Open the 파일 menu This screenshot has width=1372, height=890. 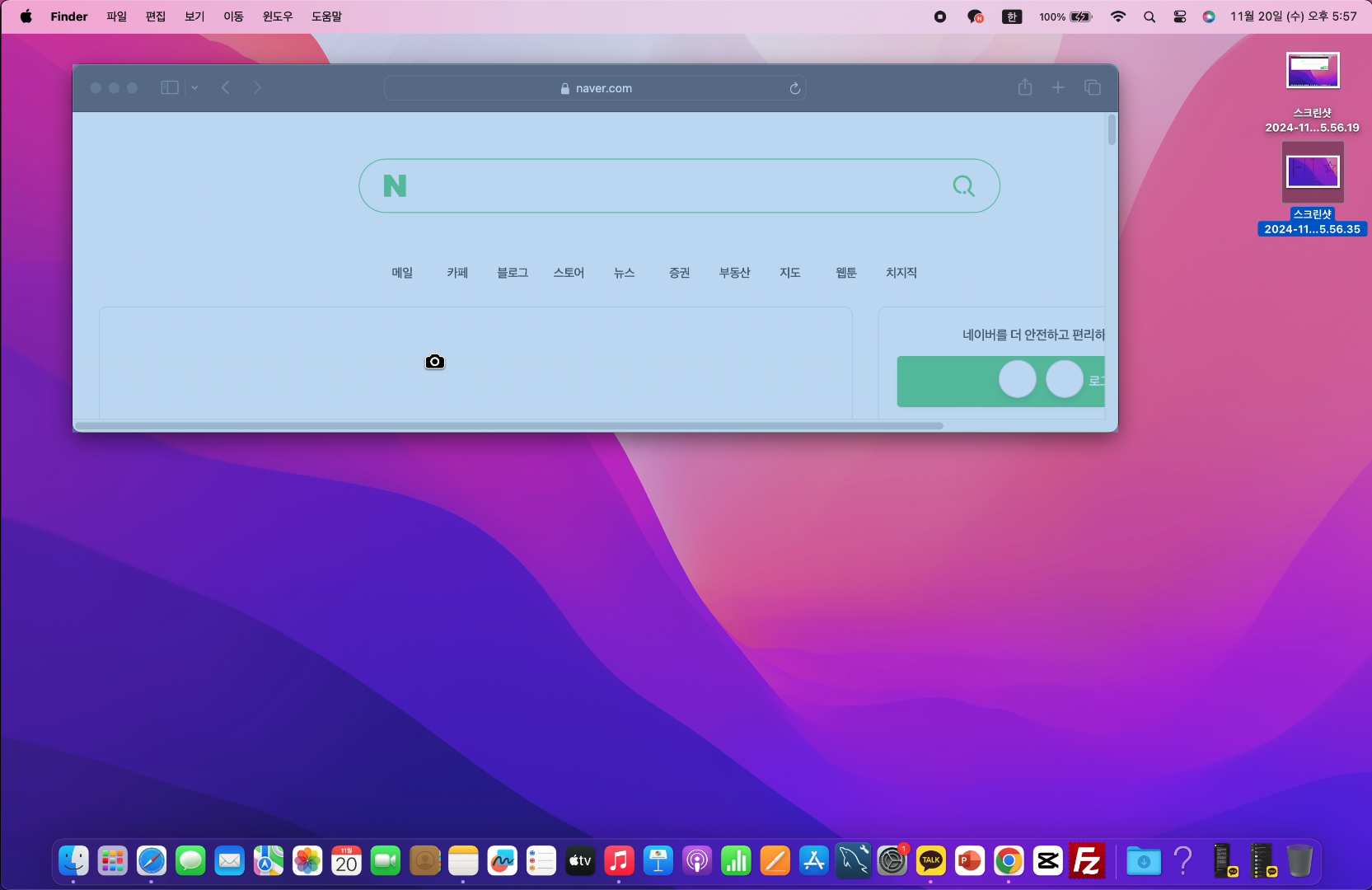116,16
